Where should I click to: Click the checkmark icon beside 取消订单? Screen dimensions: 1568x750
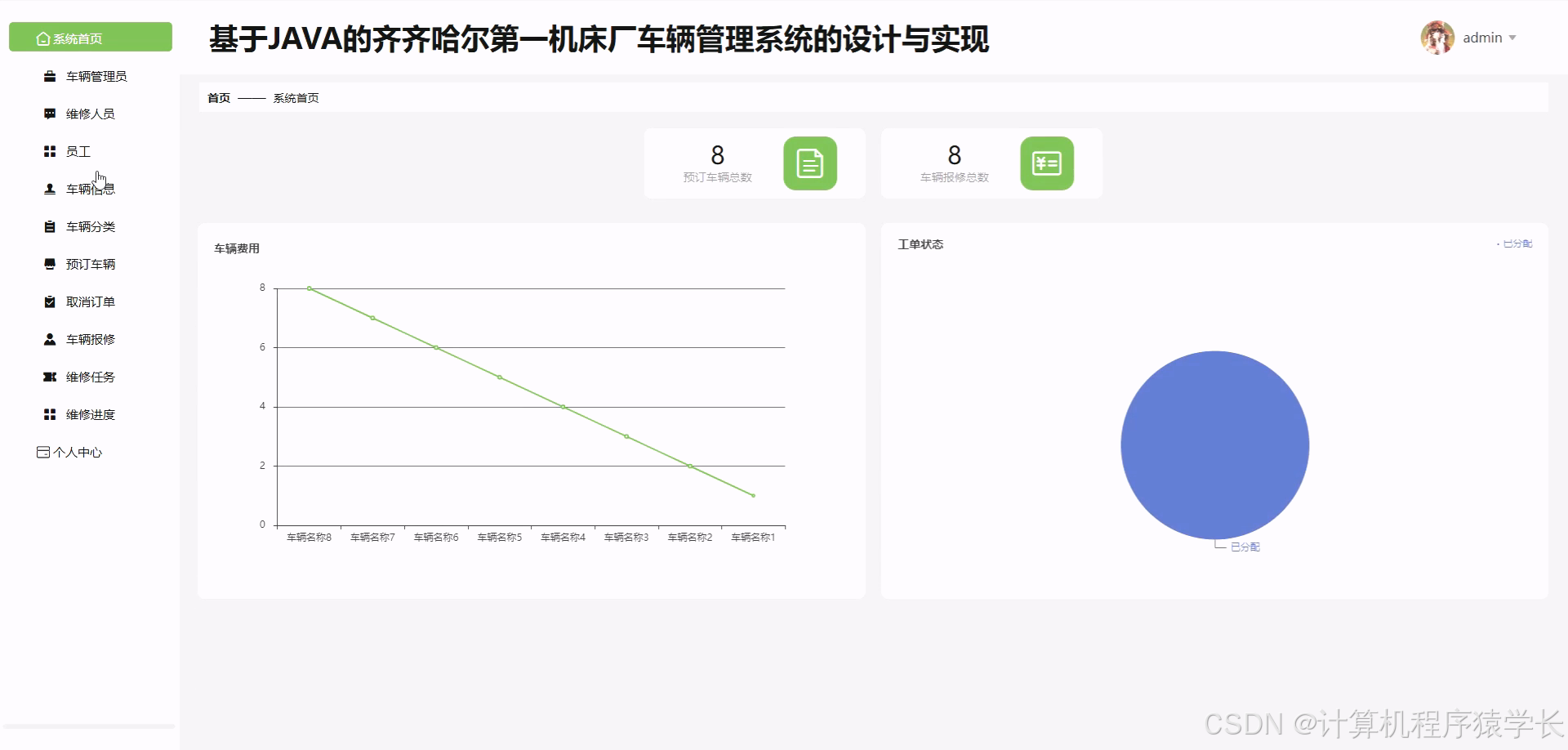(50, 301)
